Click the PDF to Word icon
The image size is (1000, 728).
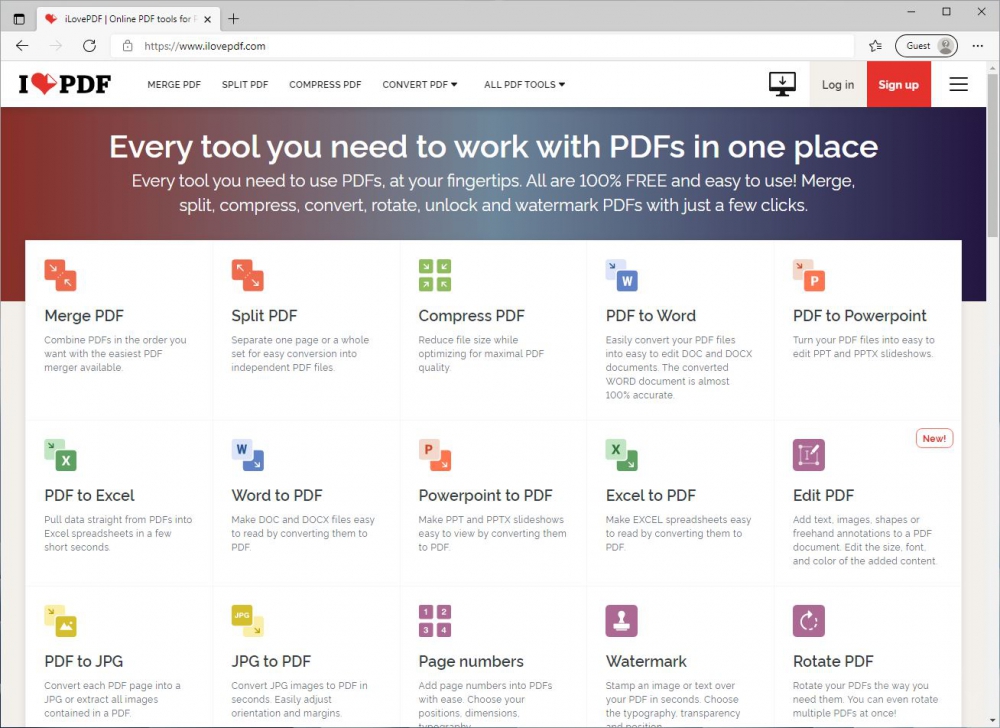(622, 275)
